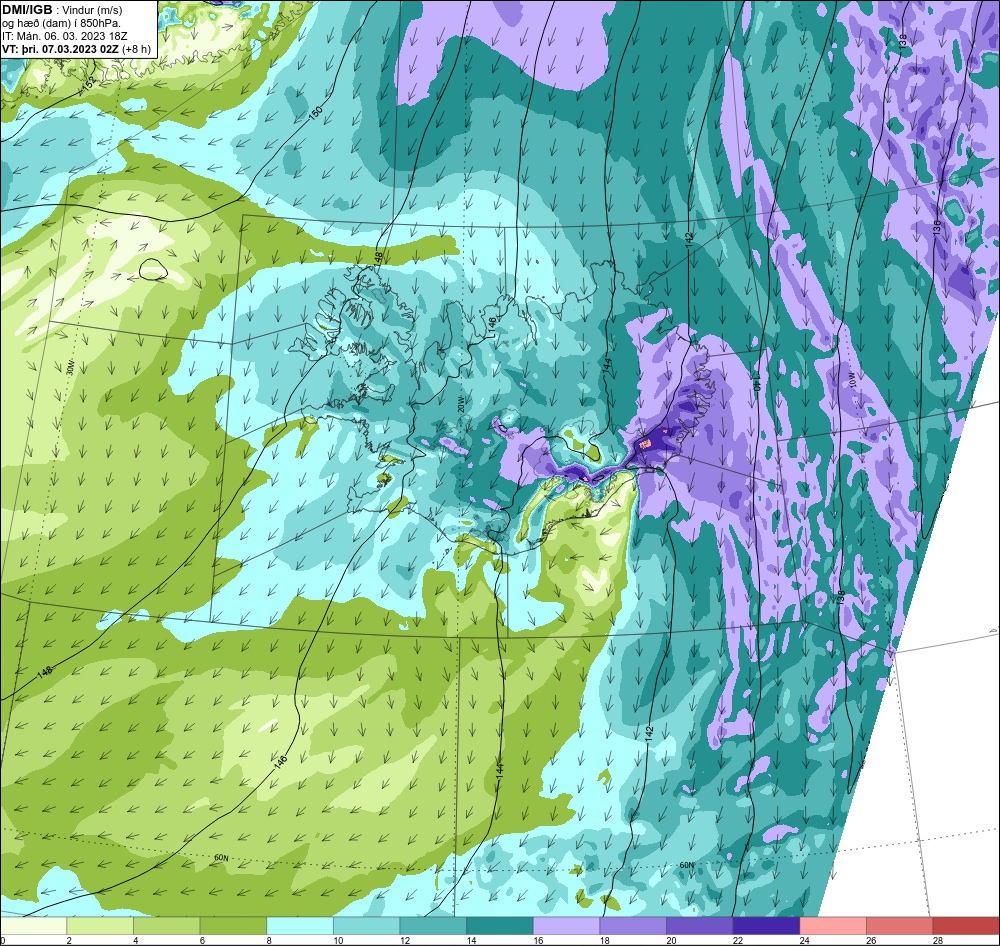Click the 30W longitude label
The height and width of the screenshot is (946, 1000).
tap(70, 368)
